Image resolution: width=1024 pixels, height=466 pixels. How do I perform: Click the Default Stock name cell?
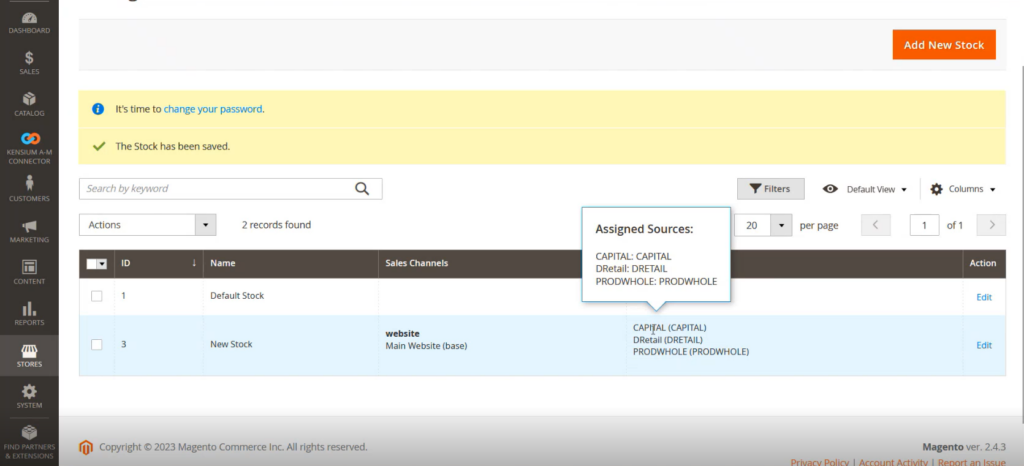[237, 296]
